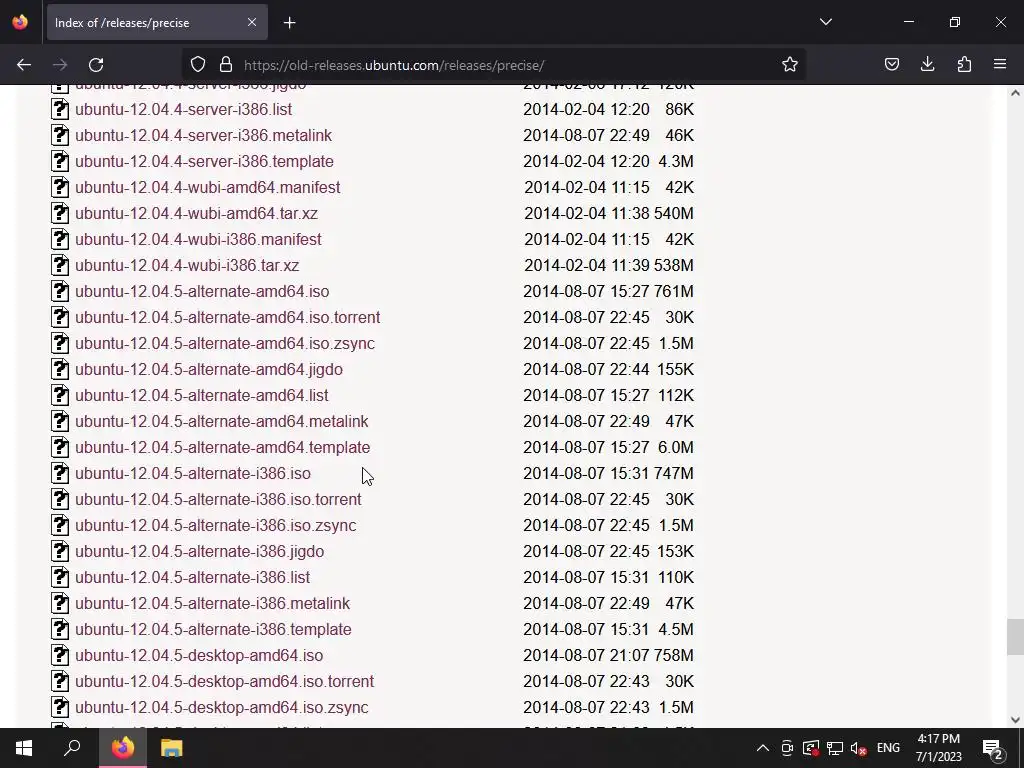Open ubuntu-12.04.5-alternate-amd64.template link
1024x768 pixels.
click(223, 447)
